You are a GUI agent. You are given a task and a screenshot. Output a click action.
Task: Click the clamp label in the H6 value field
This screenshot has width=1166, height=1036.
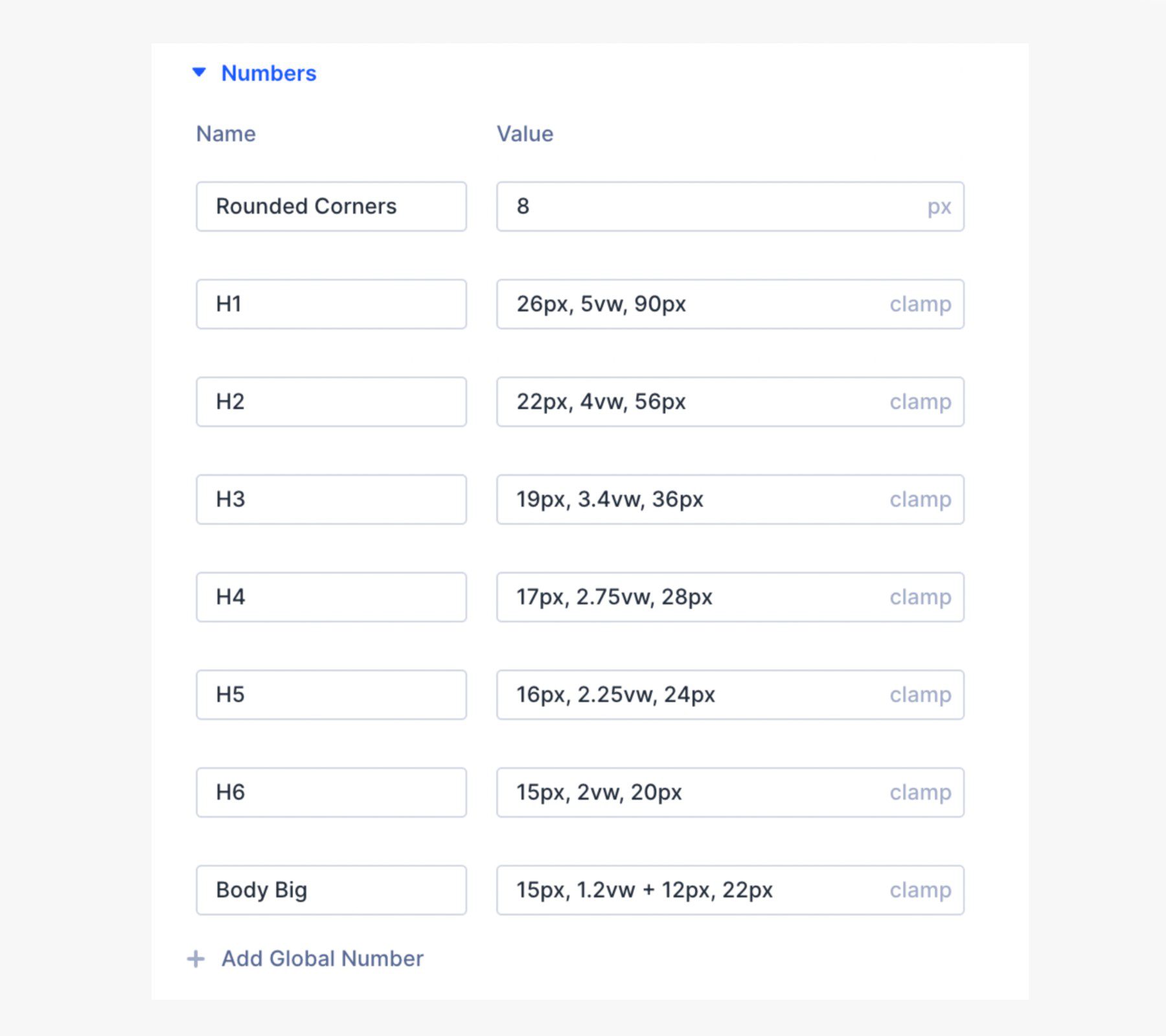(919, 792)
